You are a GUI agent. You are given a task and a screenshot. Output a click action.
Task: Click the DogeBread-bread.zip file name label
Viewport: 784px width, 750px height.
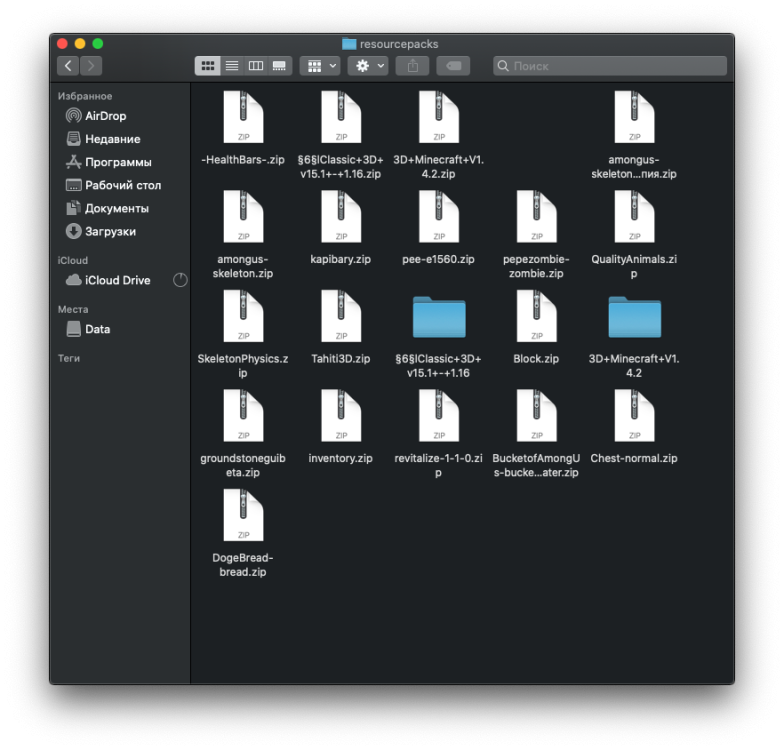[243, 564]
